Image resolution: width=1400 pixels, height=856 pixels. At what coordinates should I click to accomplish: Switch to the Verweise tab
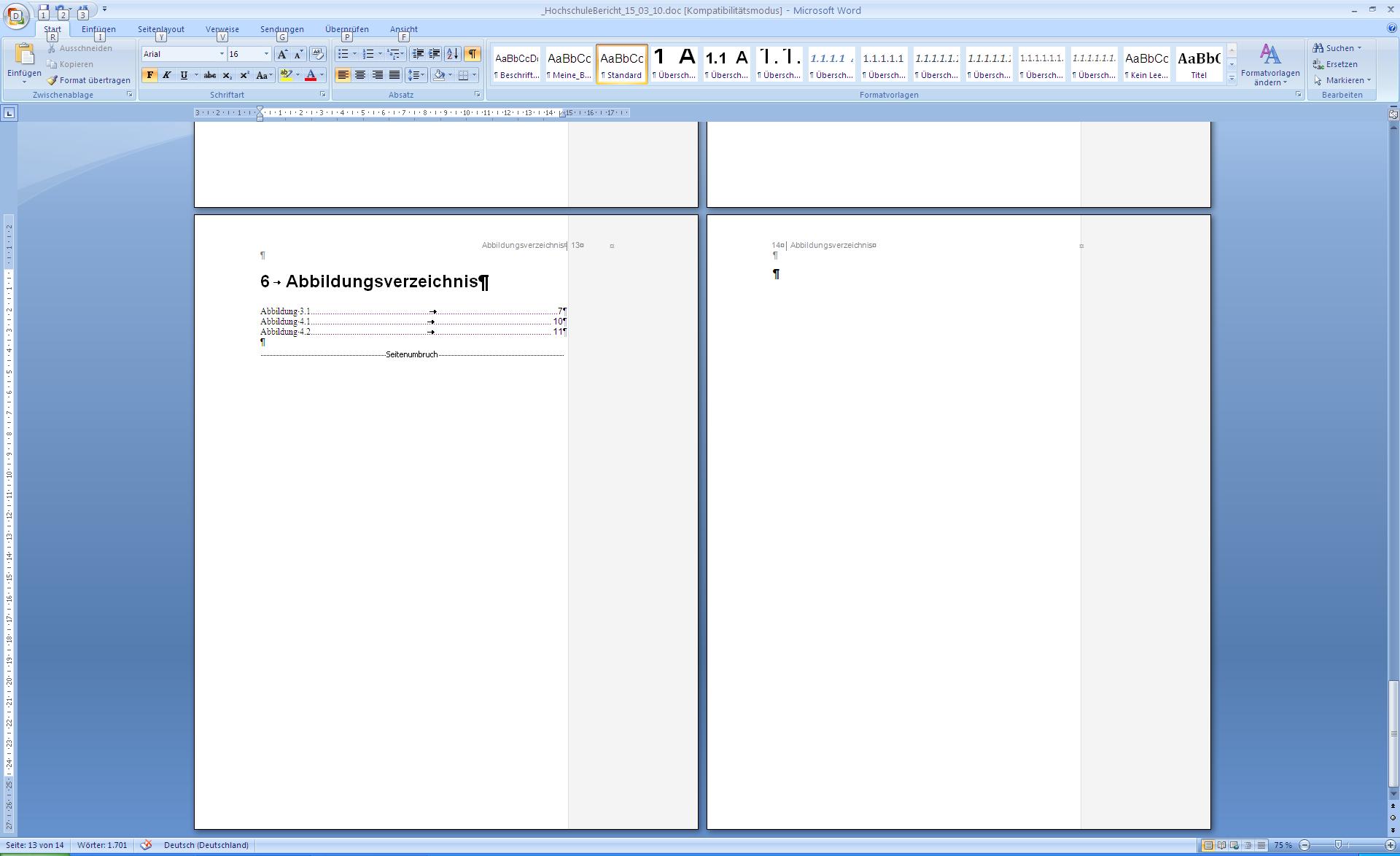pyautogui.click(x=222, y=29)
